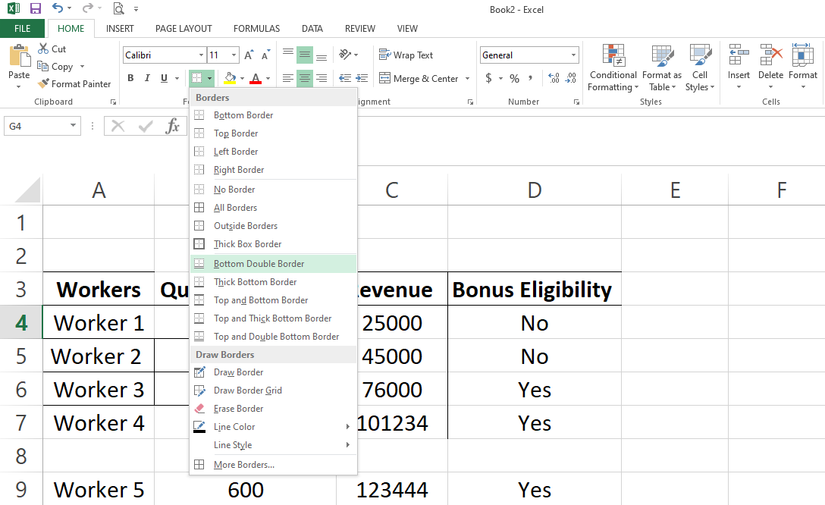Click the Select All corner triangle
The height and width of the screenshot is (505, 825).
[x=26, y=190]
